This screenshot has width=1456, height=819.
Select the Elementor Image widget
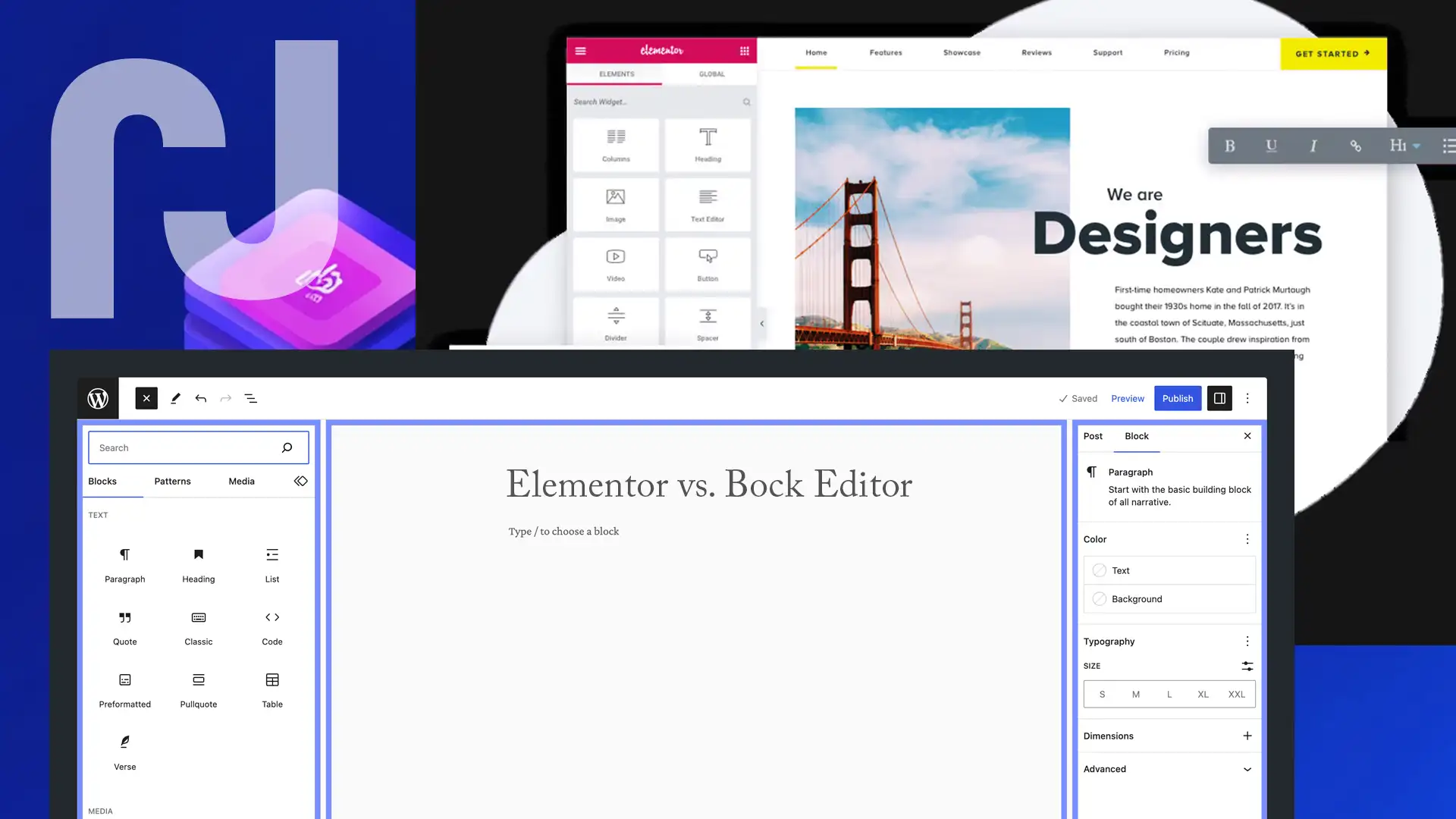click(x=616, y=204)
